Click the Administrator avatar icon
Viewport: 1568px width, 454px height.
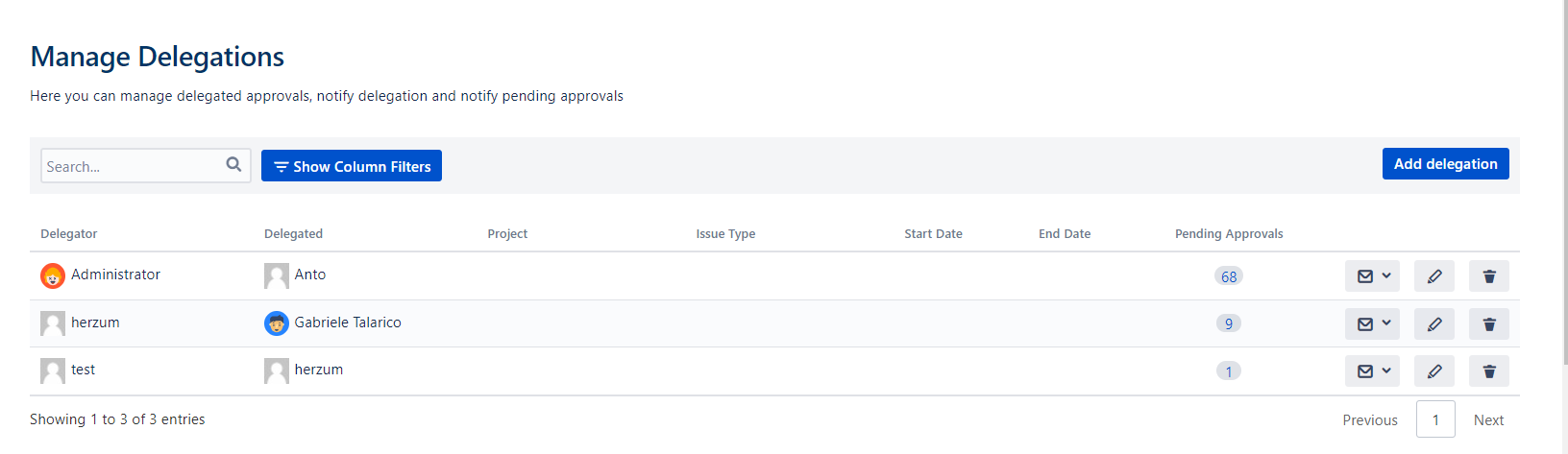coord(53,275)
